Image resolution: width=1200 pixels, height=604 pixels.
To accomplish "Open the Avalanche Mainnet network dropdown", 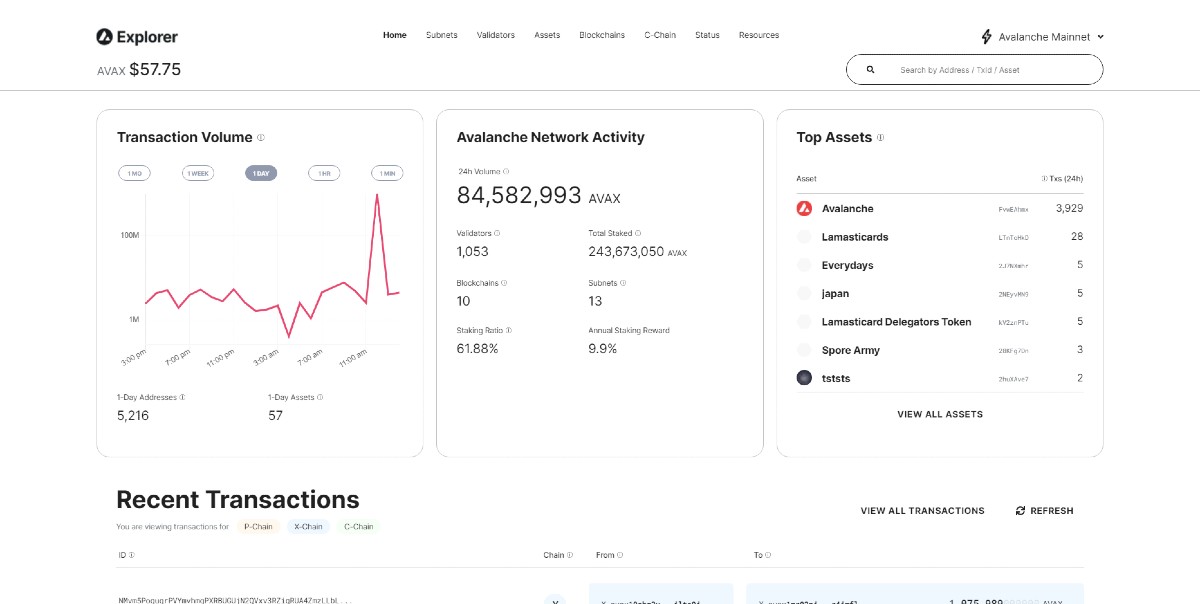I will click(1042, 37).
